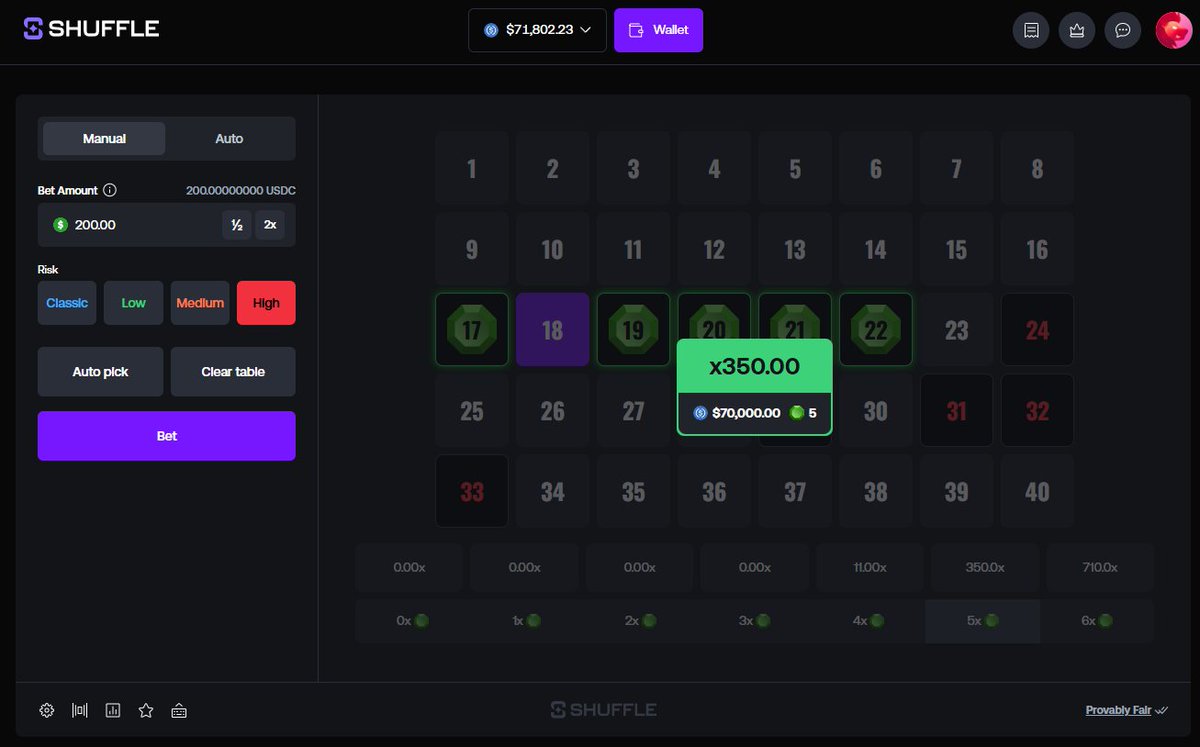Click Auto pick to choose numbers
The width and height of the screenshot is (1200, 747).
coord(100,371)
